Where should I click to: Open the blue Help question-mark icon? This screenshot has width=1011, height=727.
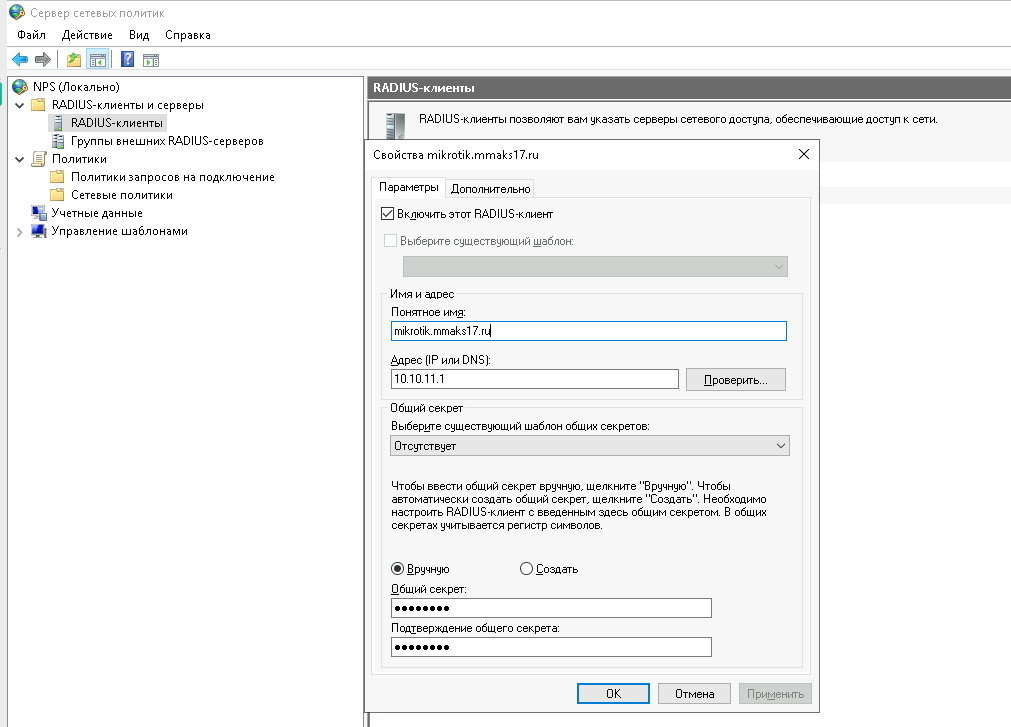[128, 59]
